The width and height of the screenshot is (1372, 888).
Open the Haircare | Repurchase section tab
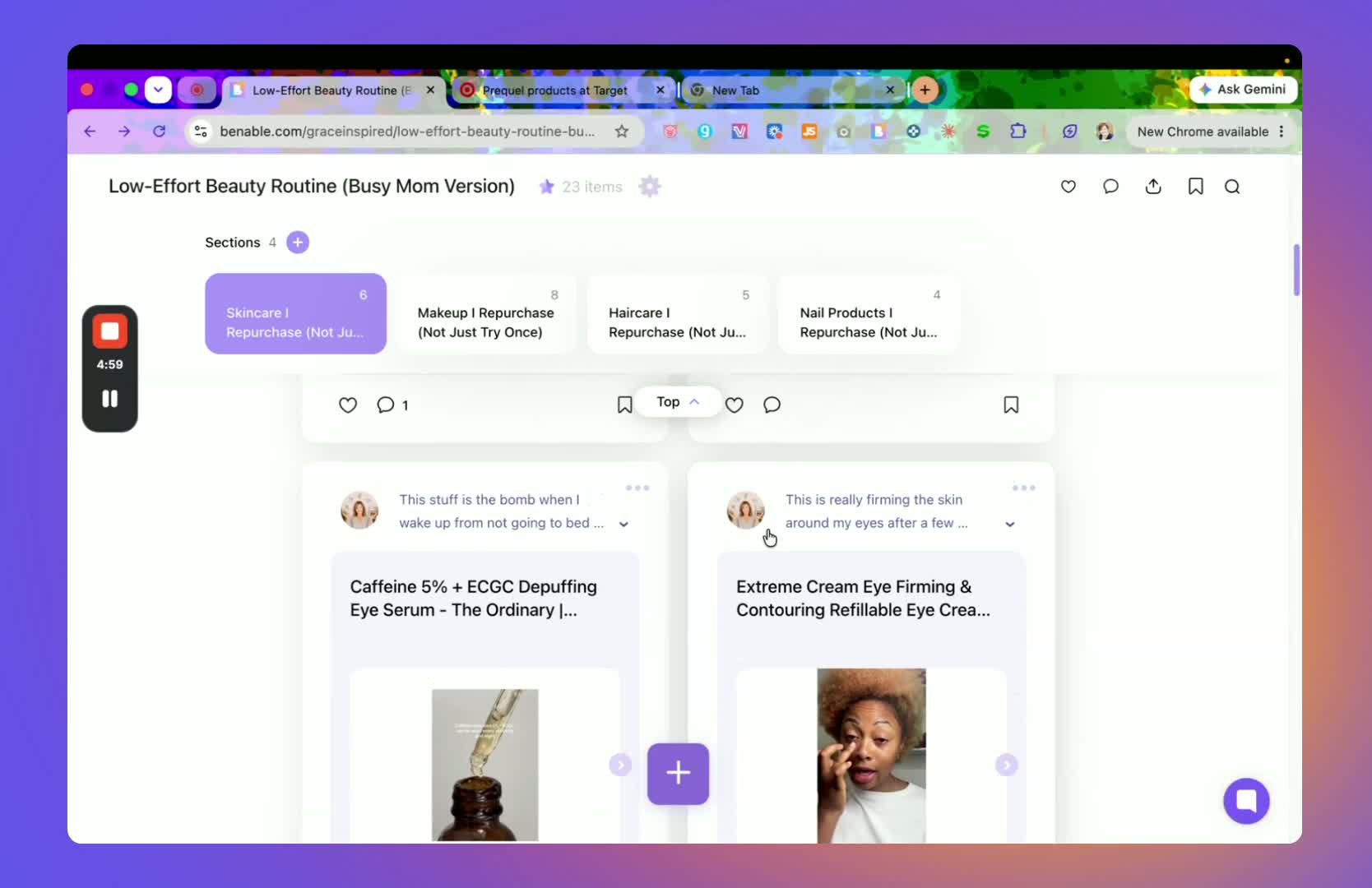coord(678,313)
